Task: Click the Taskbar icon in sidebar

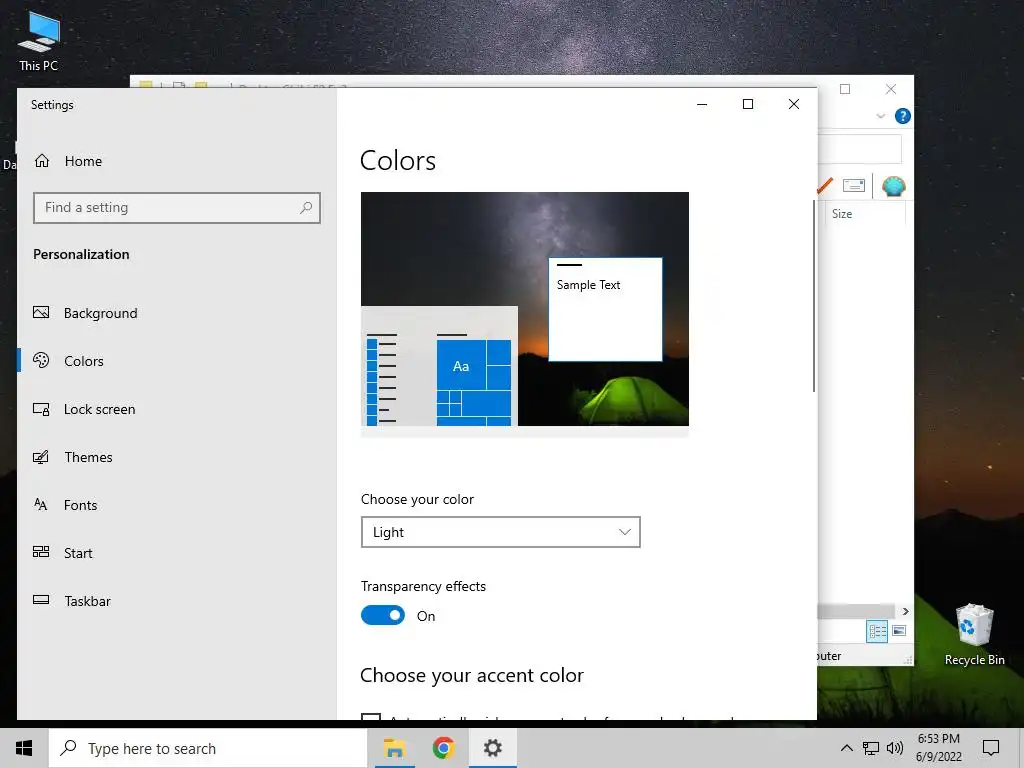Action: coord(41,600)
